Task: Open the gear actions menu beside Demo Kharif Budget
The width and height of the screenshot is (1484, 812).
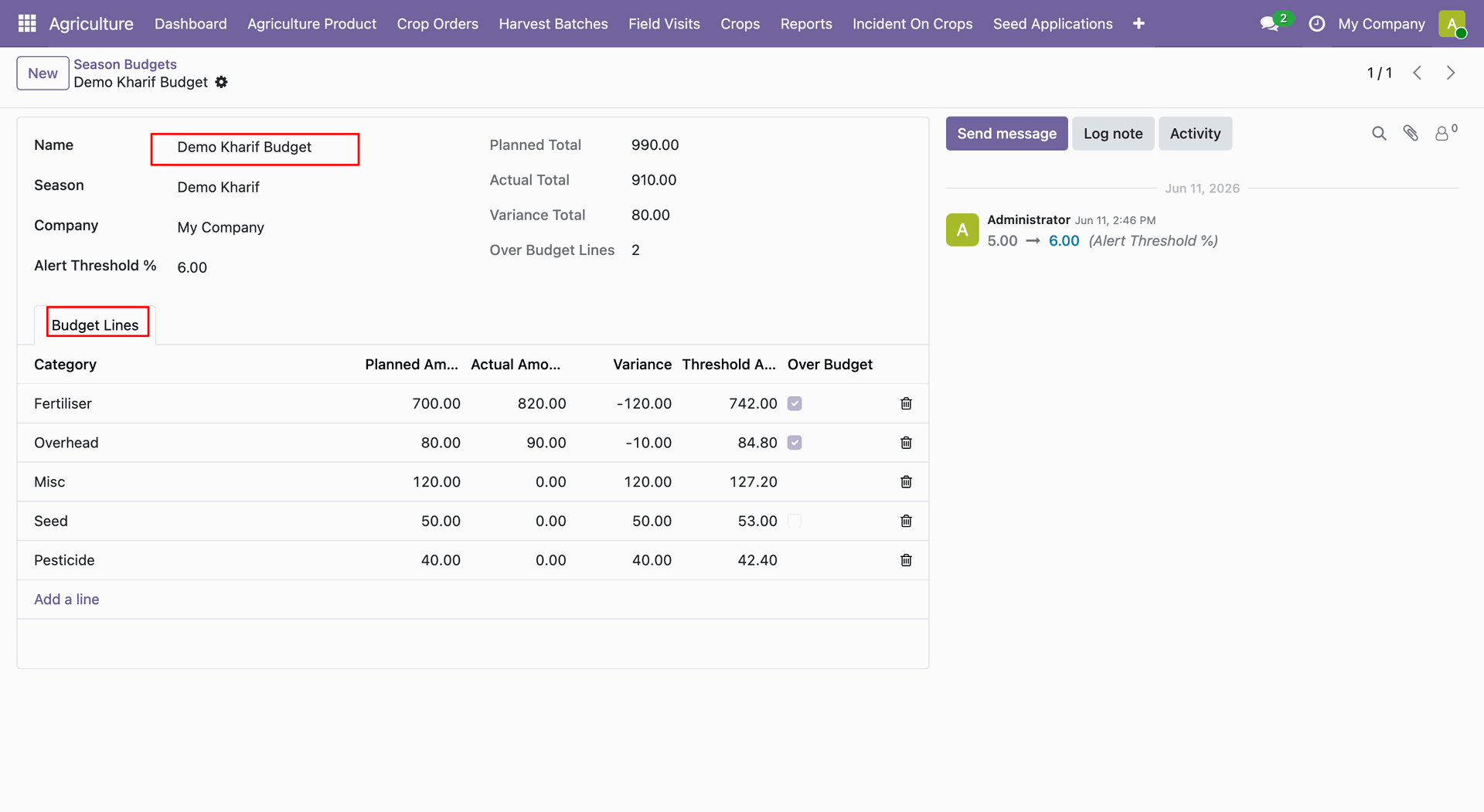Action: pos(222,82)
